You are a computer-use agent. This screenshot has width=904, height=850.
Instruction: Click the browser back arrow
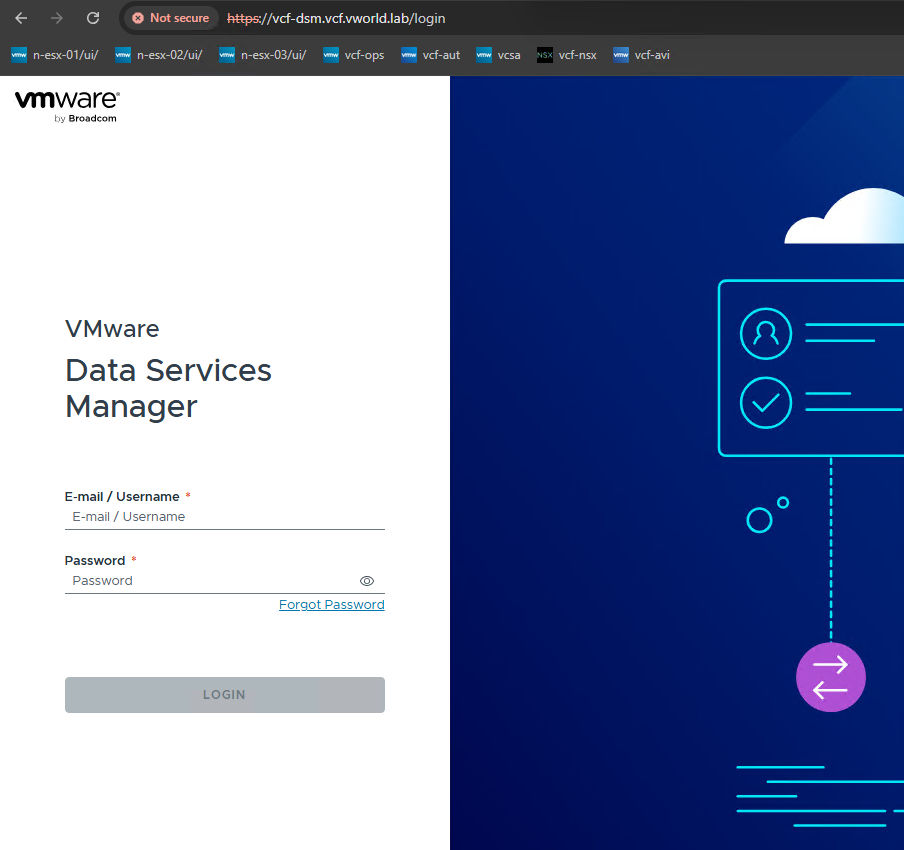pos(21,18)
